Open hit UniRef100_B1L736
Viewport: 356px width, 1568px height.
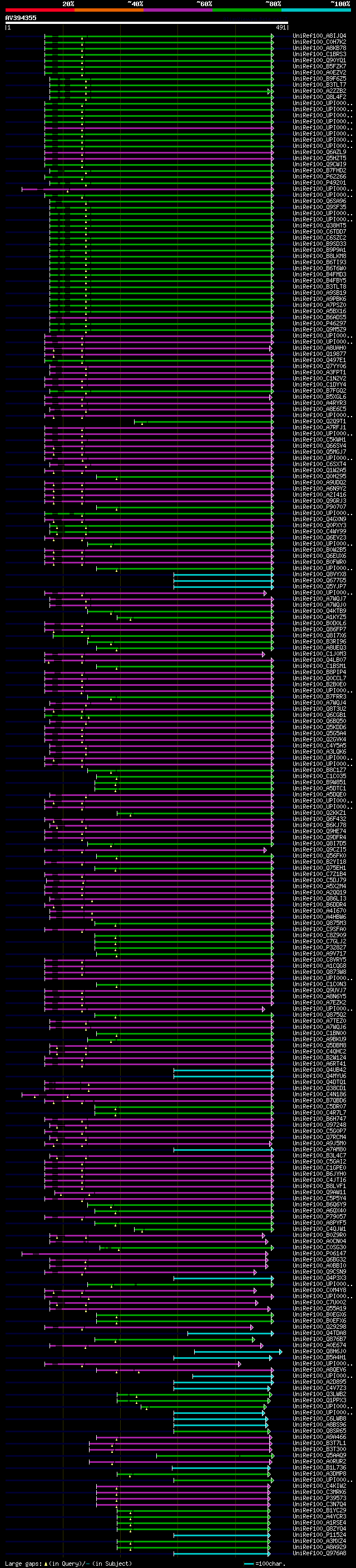coord(319,1467)
